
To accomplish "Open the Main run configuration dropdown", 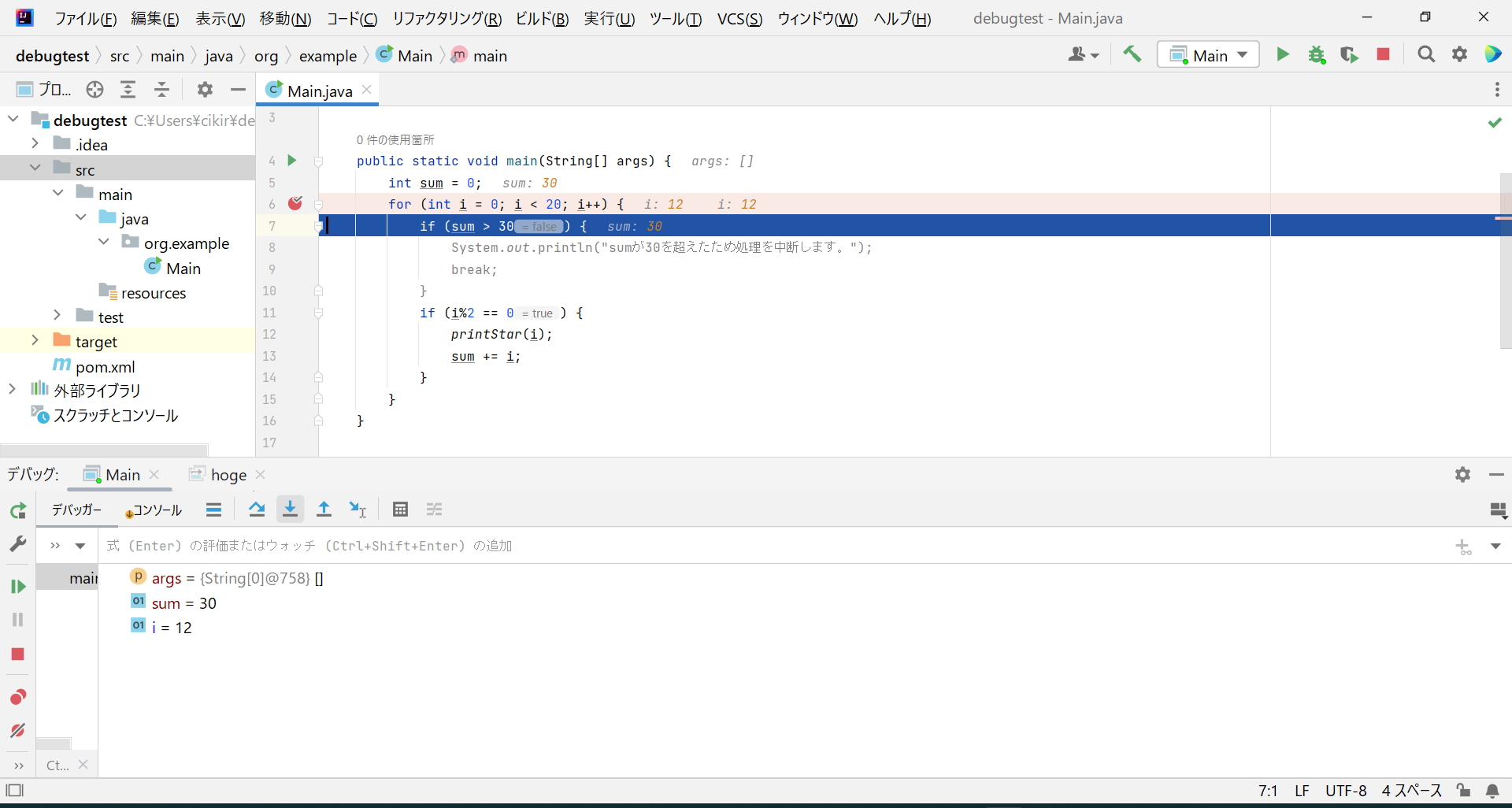I will click(1207, 54).
